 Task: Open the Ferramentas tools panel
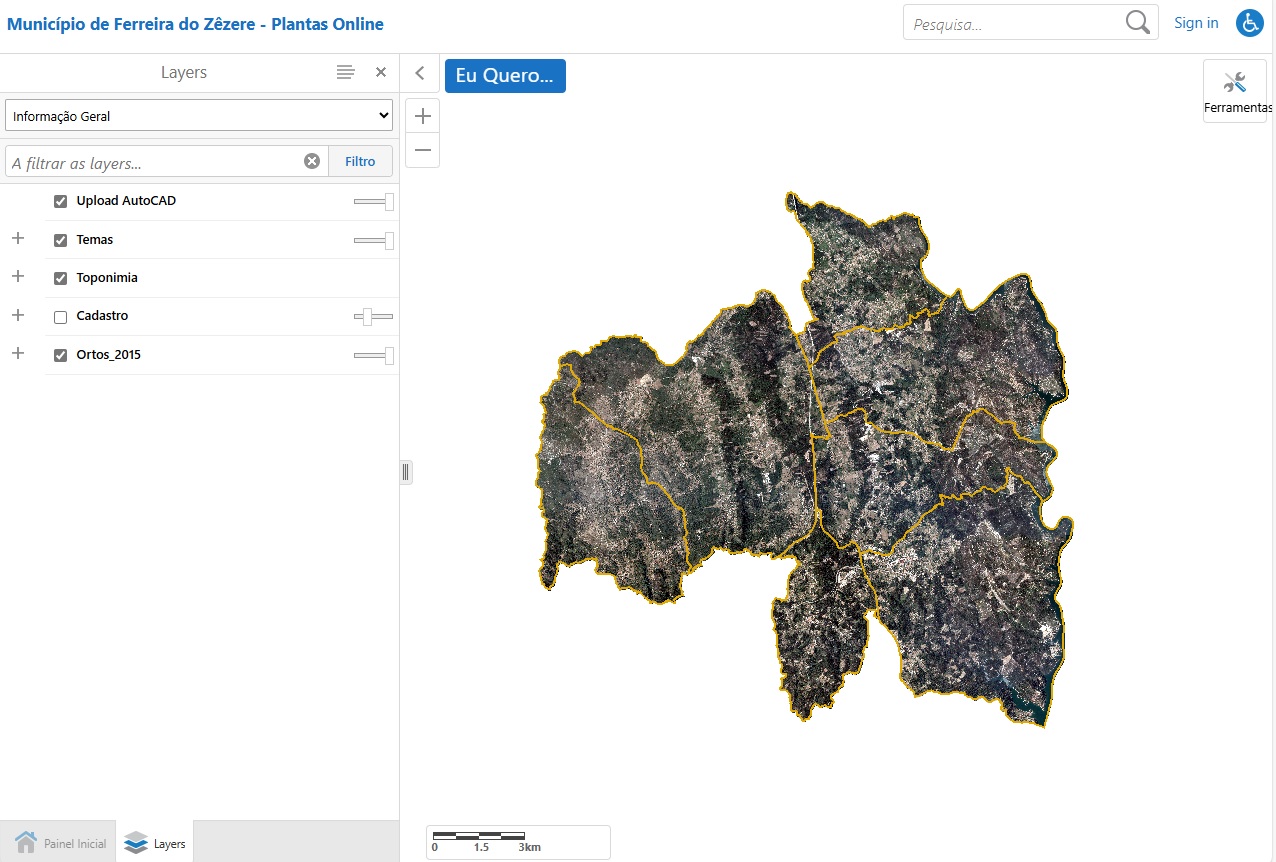[1235, 91]
